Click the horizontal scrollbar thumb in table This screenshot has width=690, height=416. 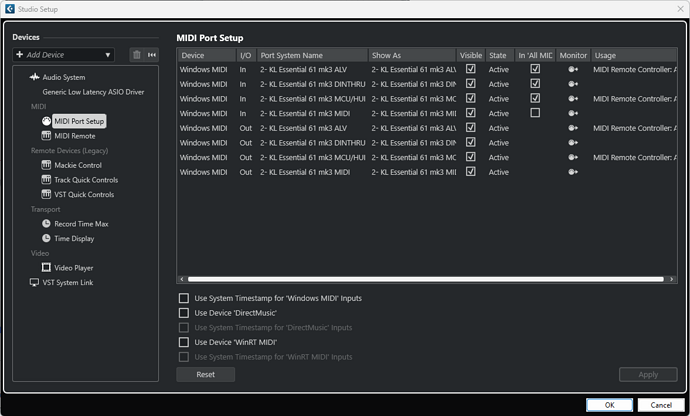(426, 279)
